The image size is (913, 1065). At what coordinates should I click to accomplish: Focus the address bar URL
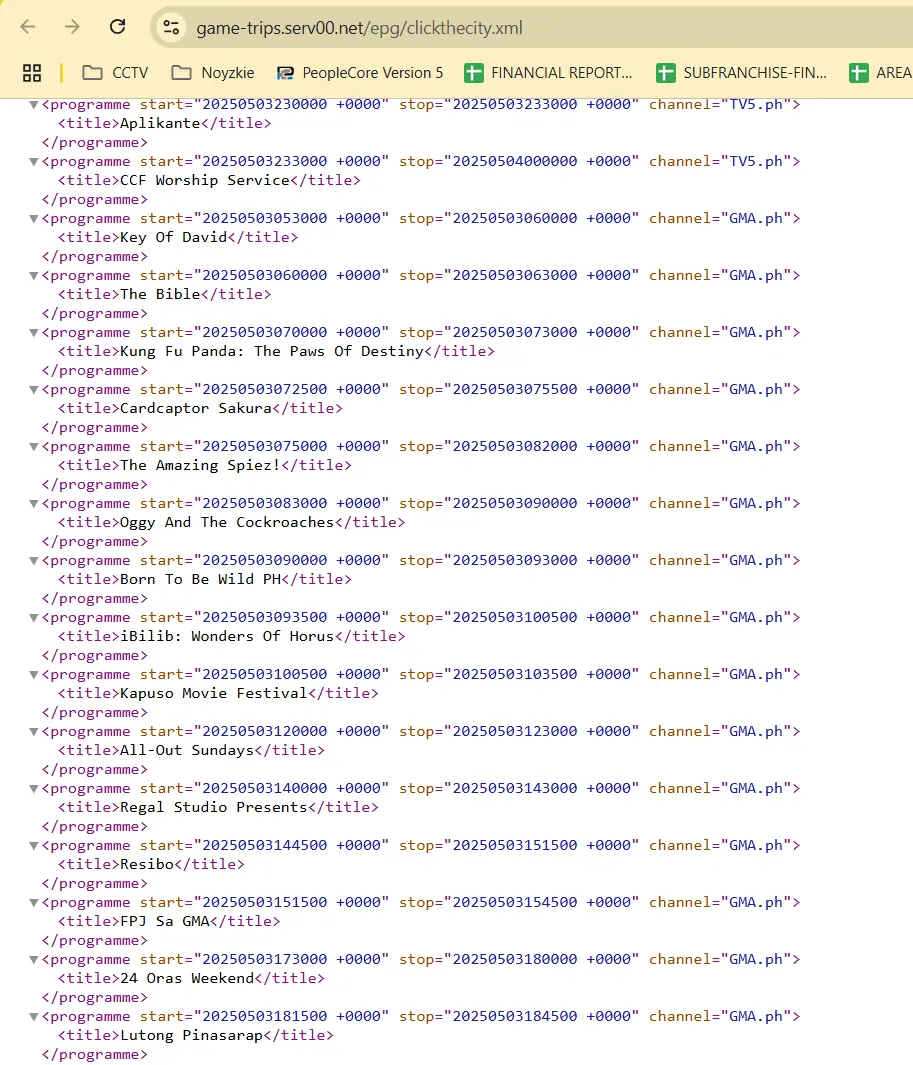tap(359, 28)
